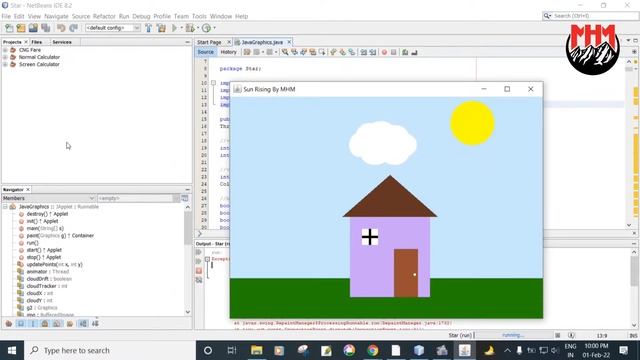This screenshot has height=360, width=640.
Task: Click the New File toolbar icon
Action: tap(9, 28)
